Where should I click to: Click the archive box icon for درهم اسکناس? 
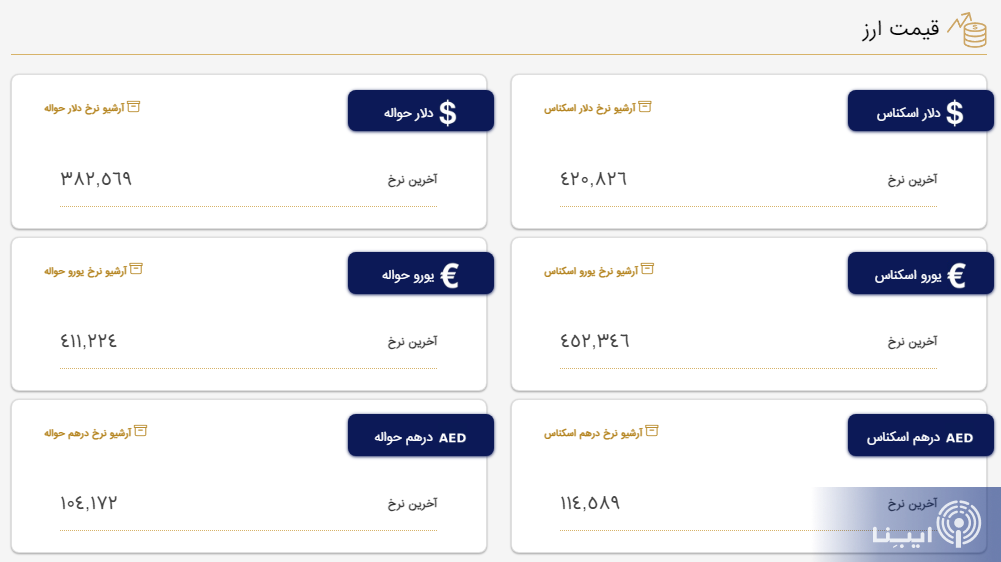[651, 432]
